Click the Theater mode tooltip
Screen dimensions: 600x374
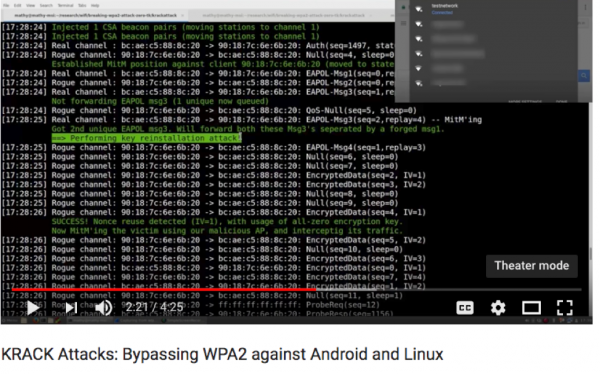(532, 266)
